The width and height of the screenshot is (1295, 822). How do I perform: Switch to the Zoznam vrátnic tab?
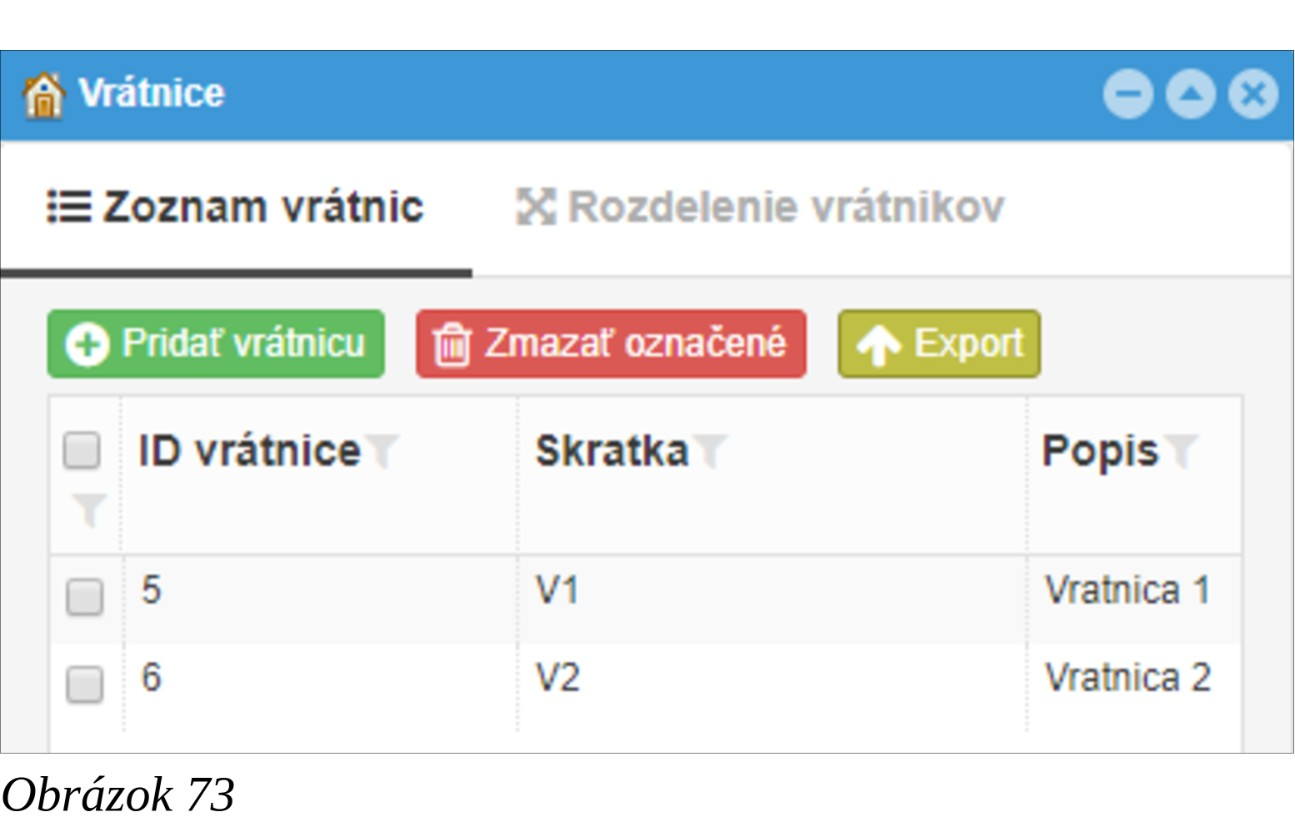(x=237, y=208)
